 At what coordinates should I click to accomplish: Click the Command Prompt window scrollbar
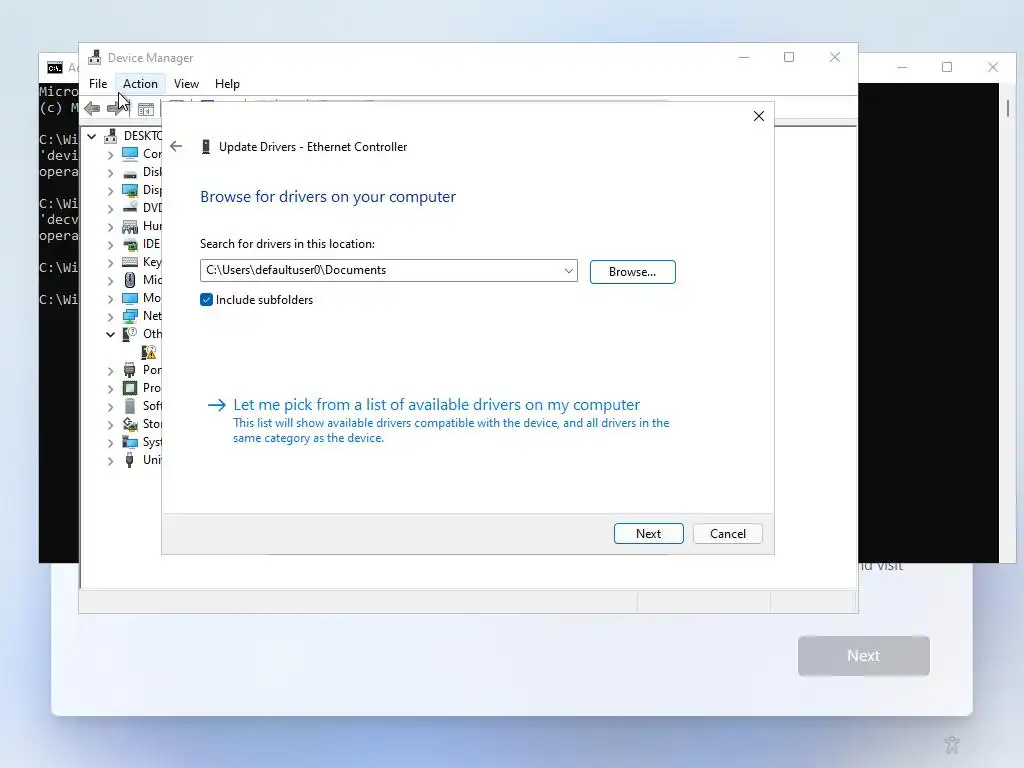pos(1008,108)
